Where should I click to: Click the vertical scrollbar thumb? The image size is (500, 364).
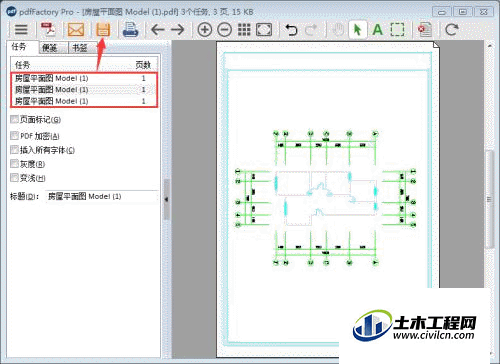click(x=489, y=199)
